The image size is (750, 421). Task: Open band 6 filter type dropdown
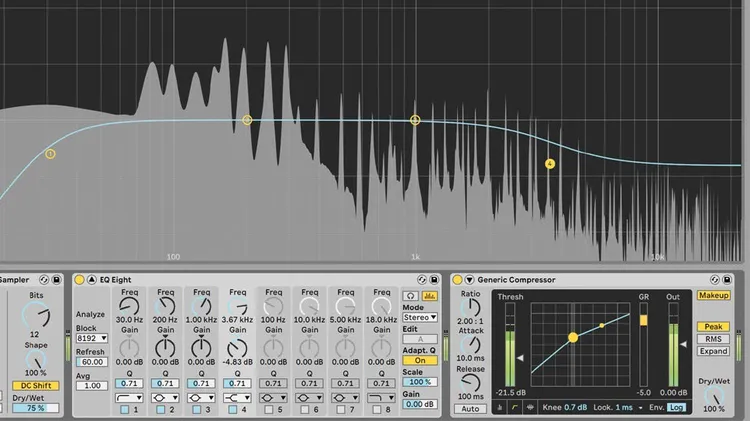tap(309, 398)
